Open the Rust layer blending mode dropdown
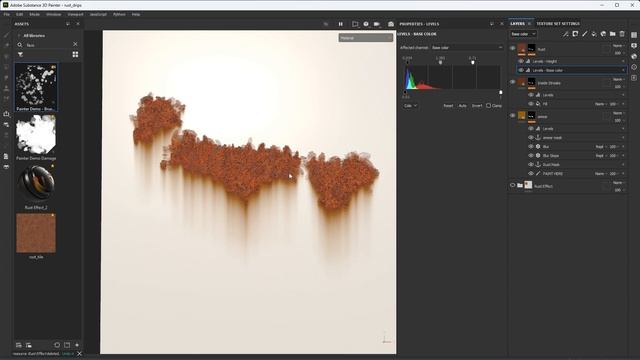This screenshot has width=640, height=360. 619,46
